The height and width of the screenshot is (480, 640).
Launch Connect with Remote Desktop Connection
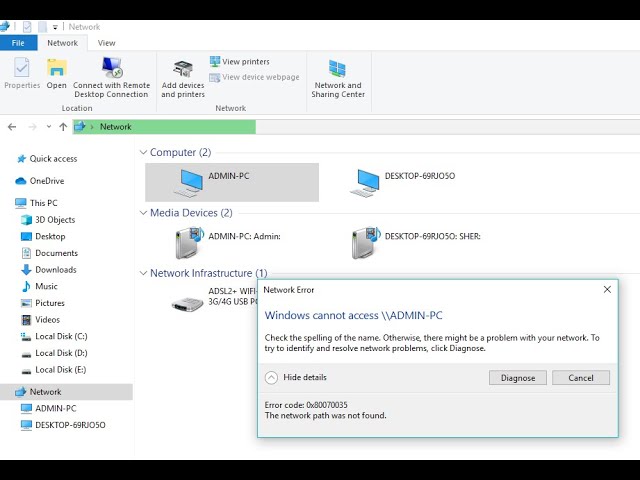click(111, 77)
